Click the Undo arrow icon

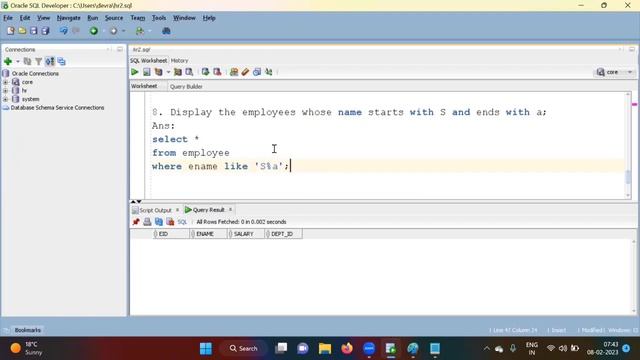click(64, 31)
